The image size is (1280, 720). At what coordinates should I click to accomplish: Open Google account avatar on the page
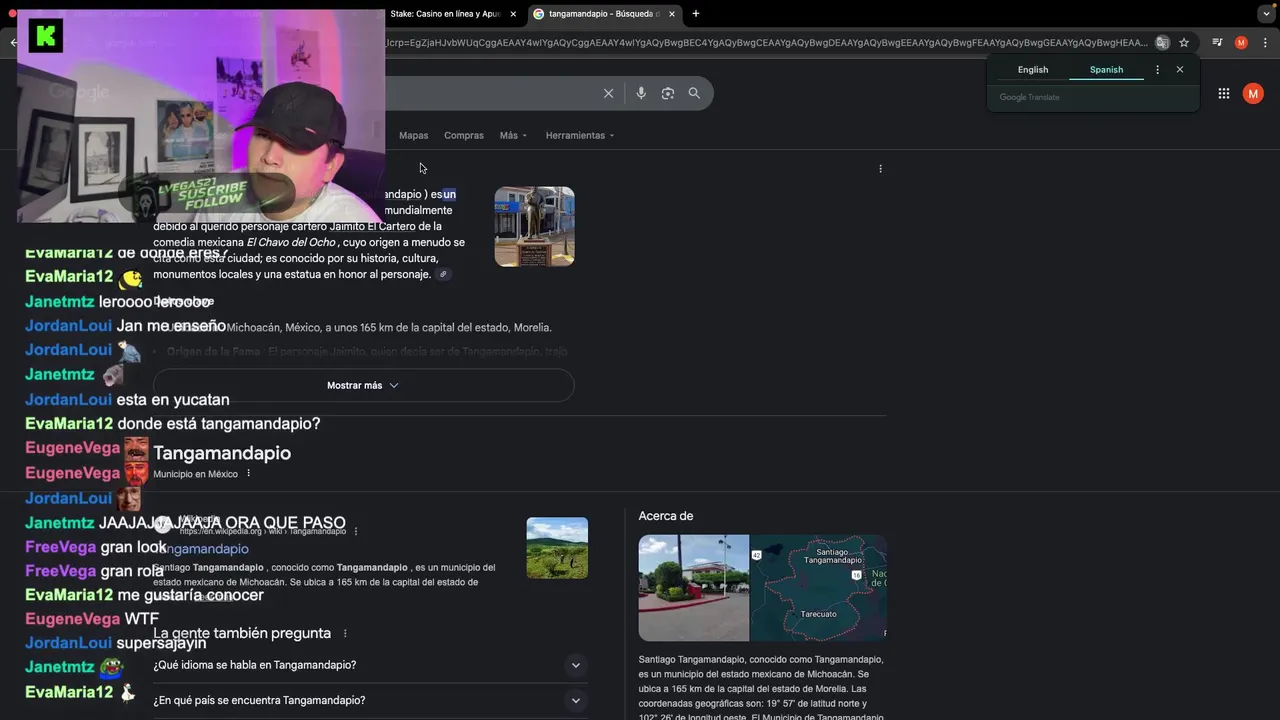tap(1253, 93)
